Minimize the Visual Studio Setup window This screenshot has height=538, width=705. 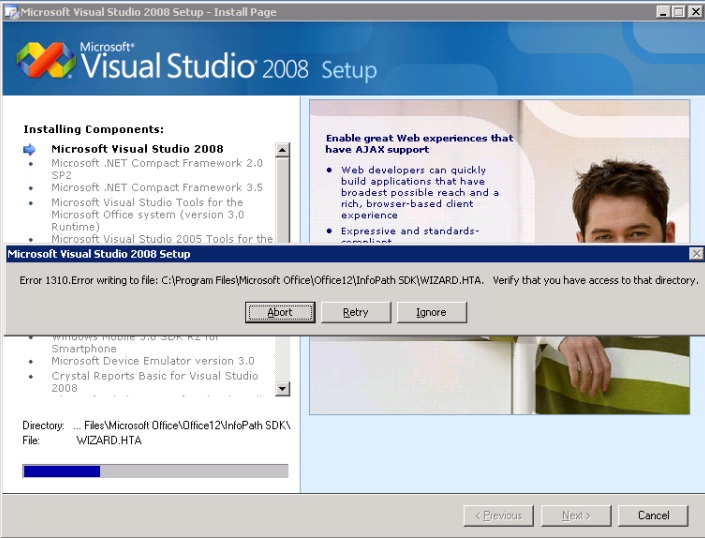663,12
